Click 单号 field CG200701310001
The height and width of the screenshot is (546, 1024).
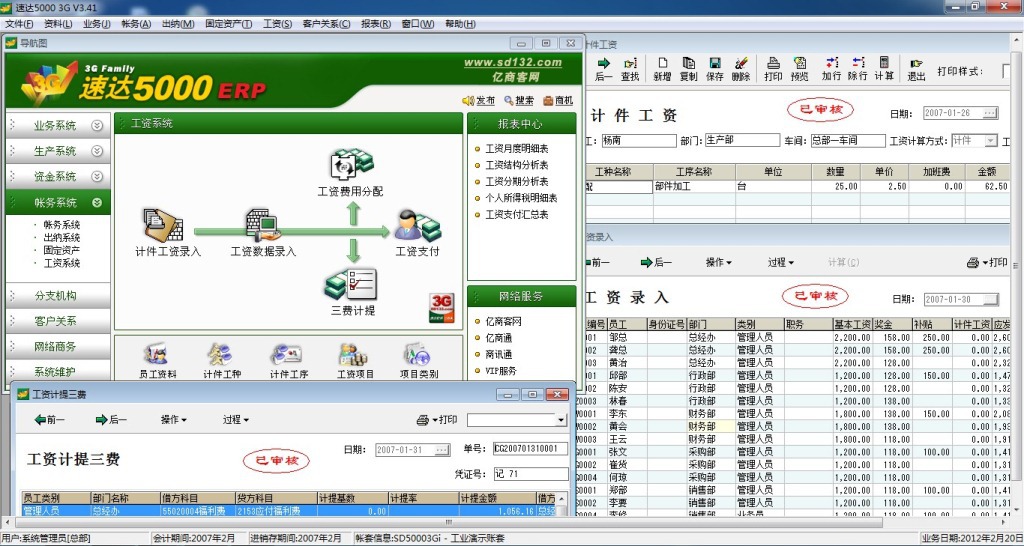530,449
